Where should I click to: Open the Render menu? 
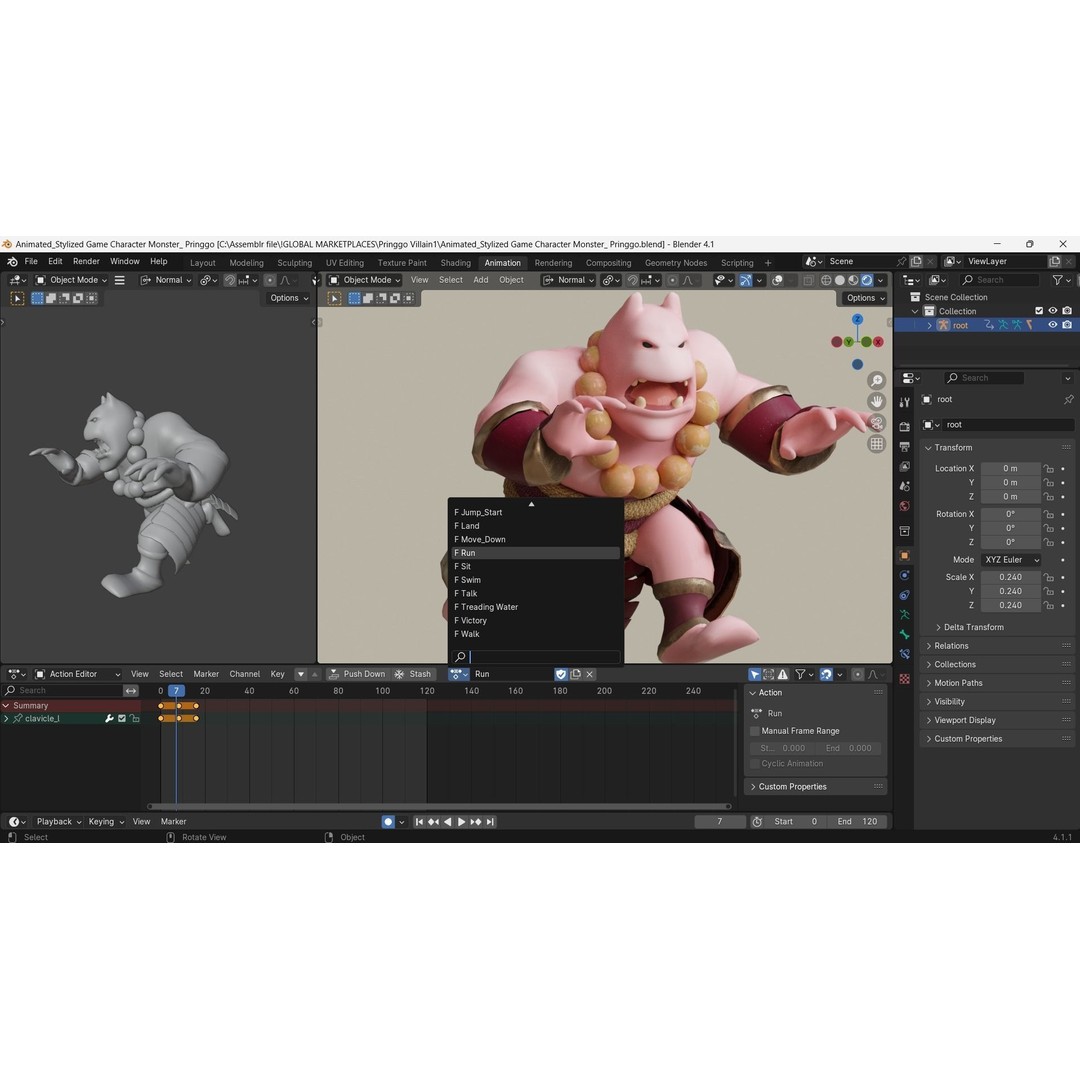point(86,262)
